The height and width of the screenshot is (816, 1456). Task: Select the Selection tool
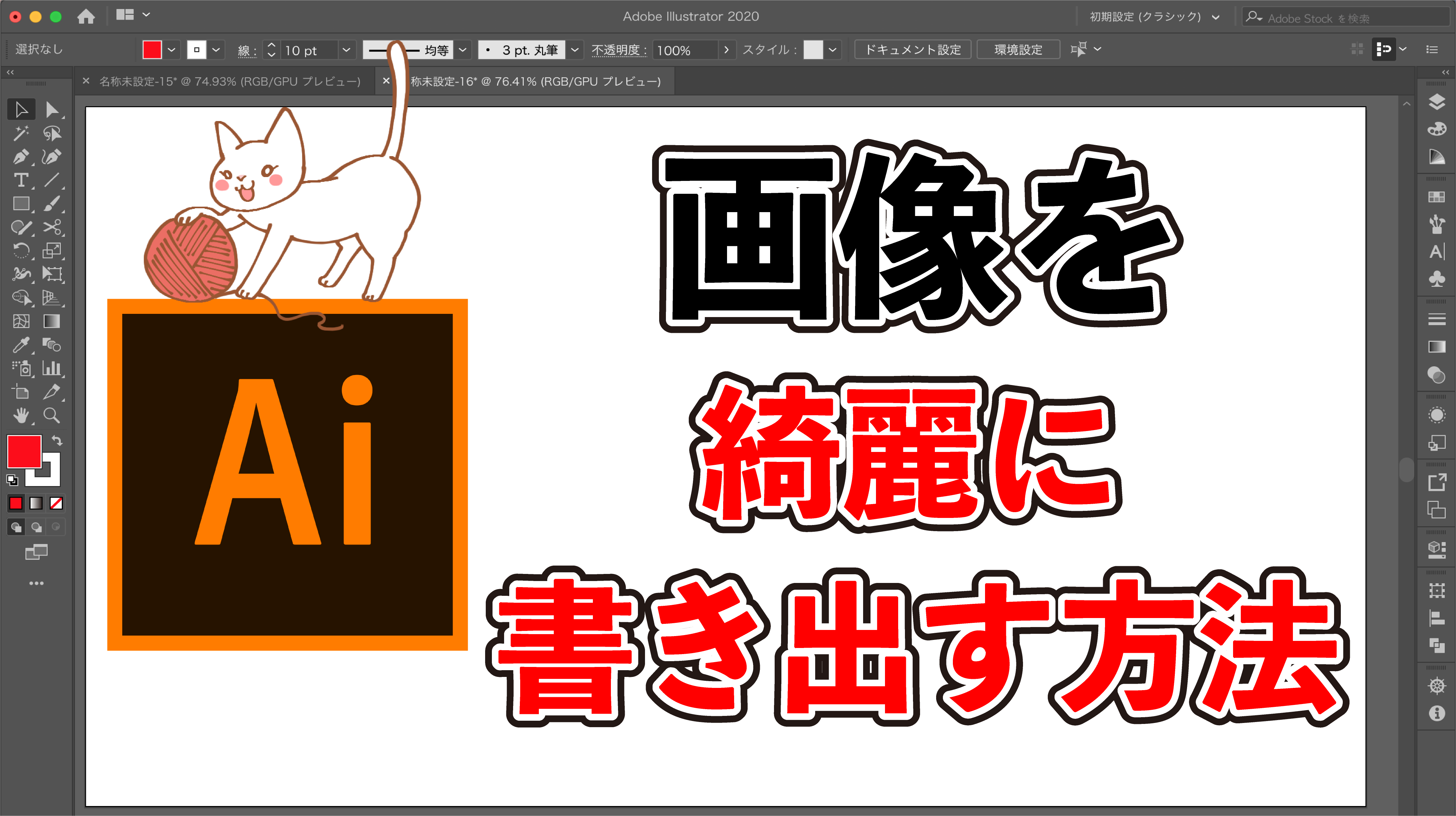(x=22, y=109)
